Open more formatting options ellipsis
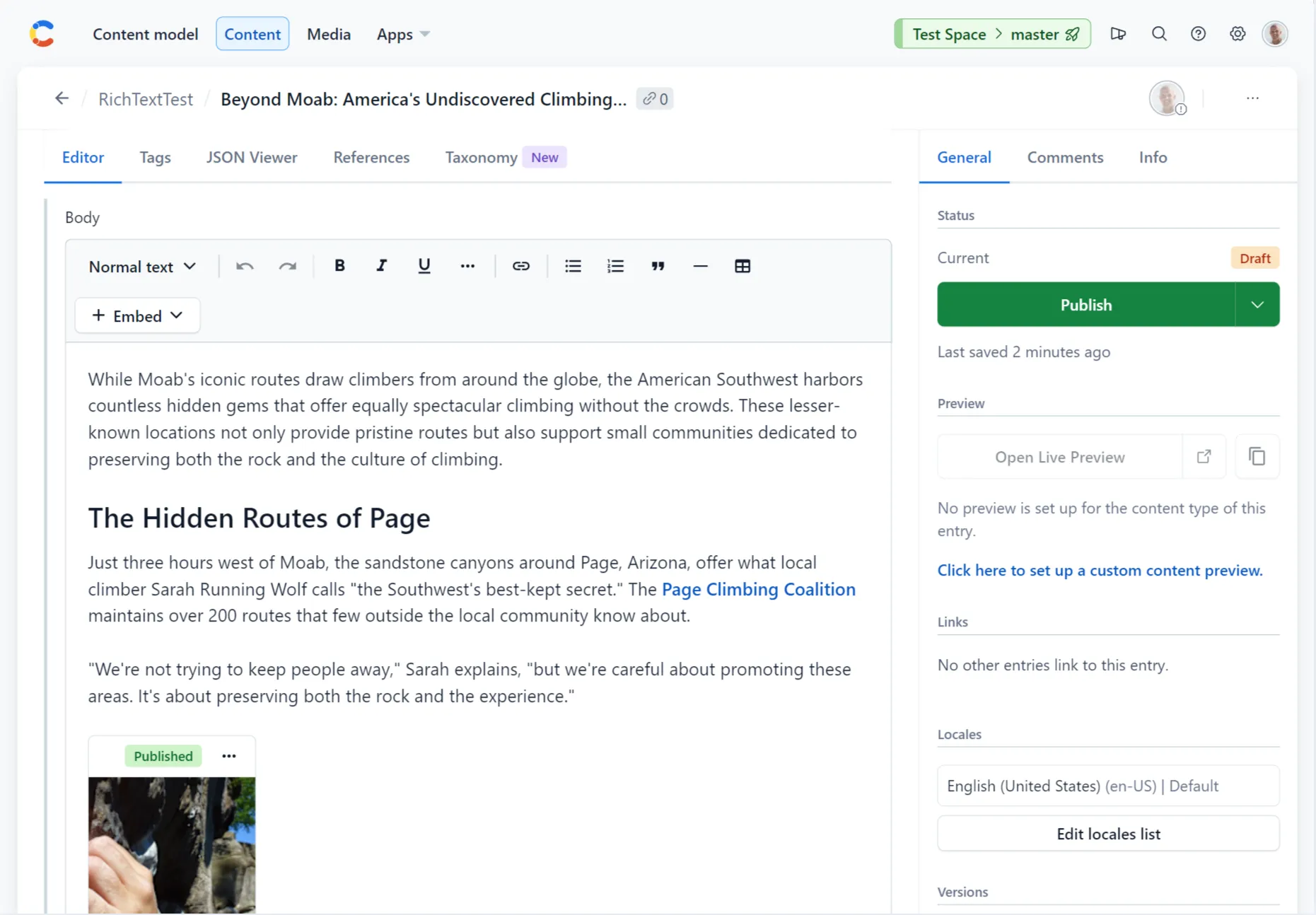The image size is (1316, 915). 467,266
